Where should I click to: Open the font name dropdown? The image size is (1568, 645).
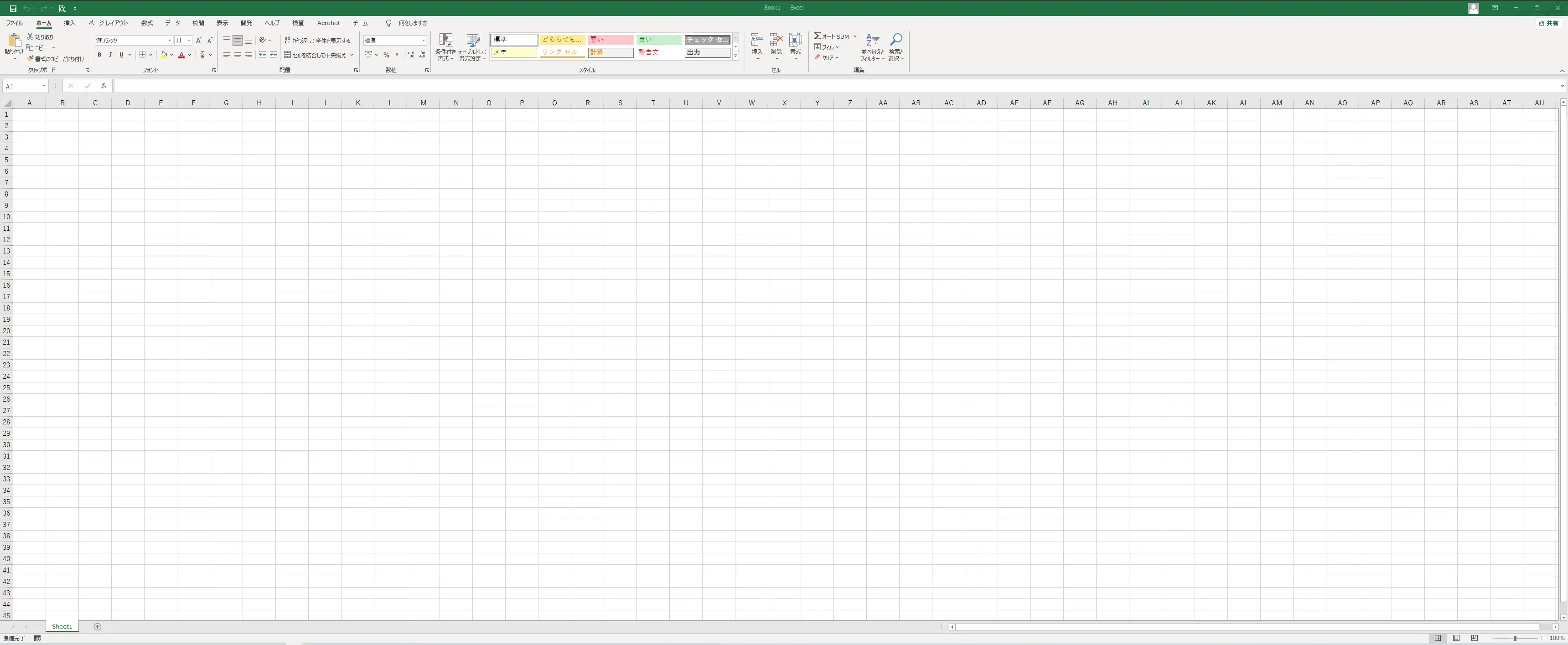point(170,41)
